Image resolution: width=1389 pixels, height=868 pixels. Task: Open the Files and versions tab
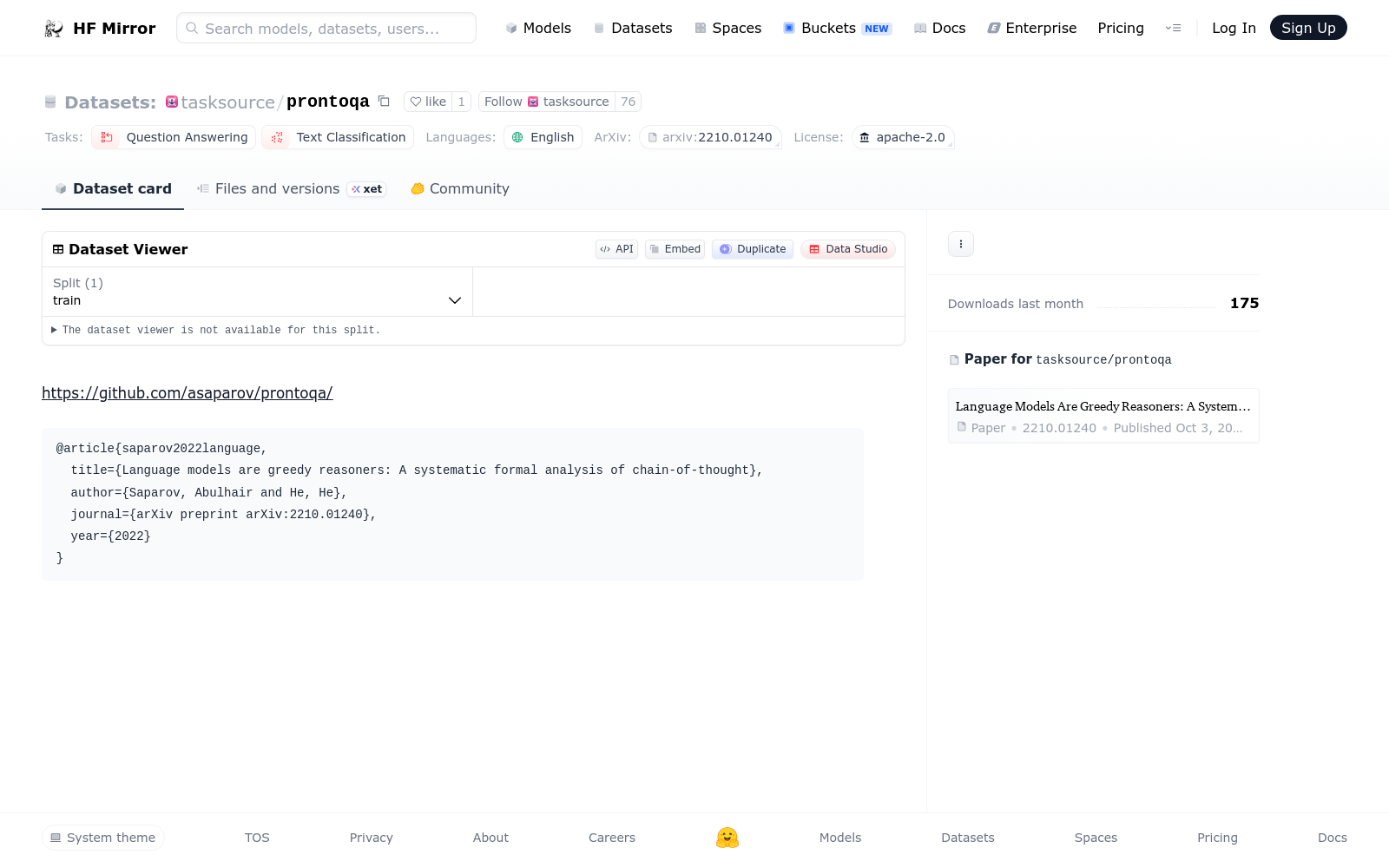point(291,188)
